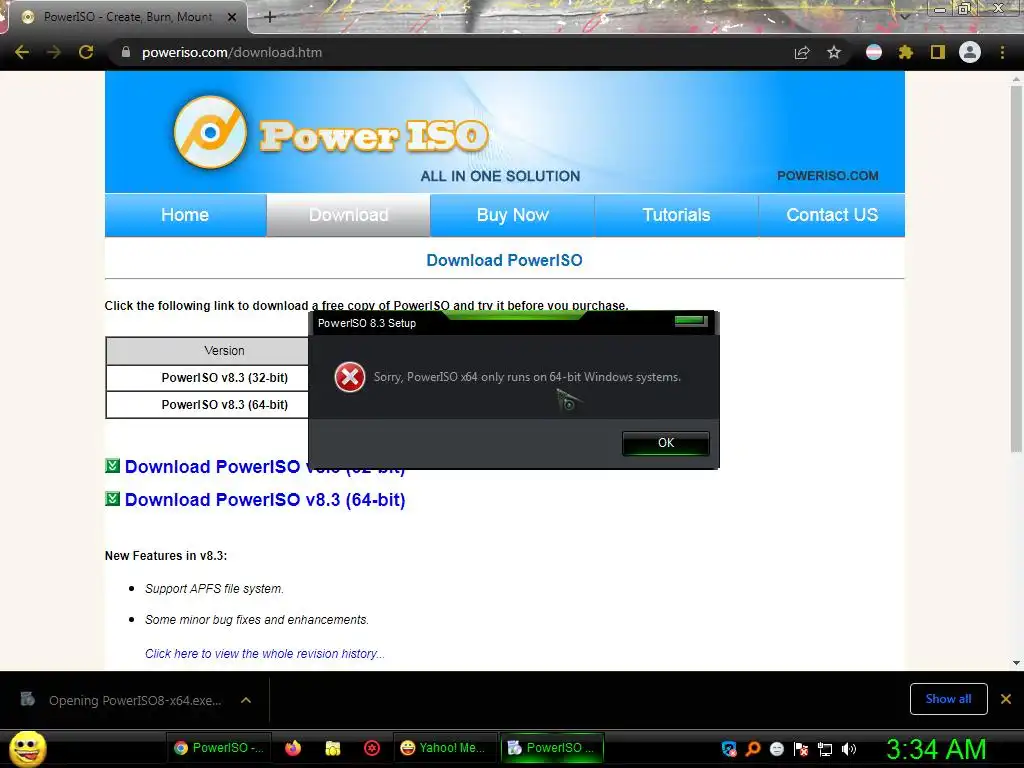Switch to PowerISO Setup taskbar button
The image size is (1024, 768).
pos(551,748)
